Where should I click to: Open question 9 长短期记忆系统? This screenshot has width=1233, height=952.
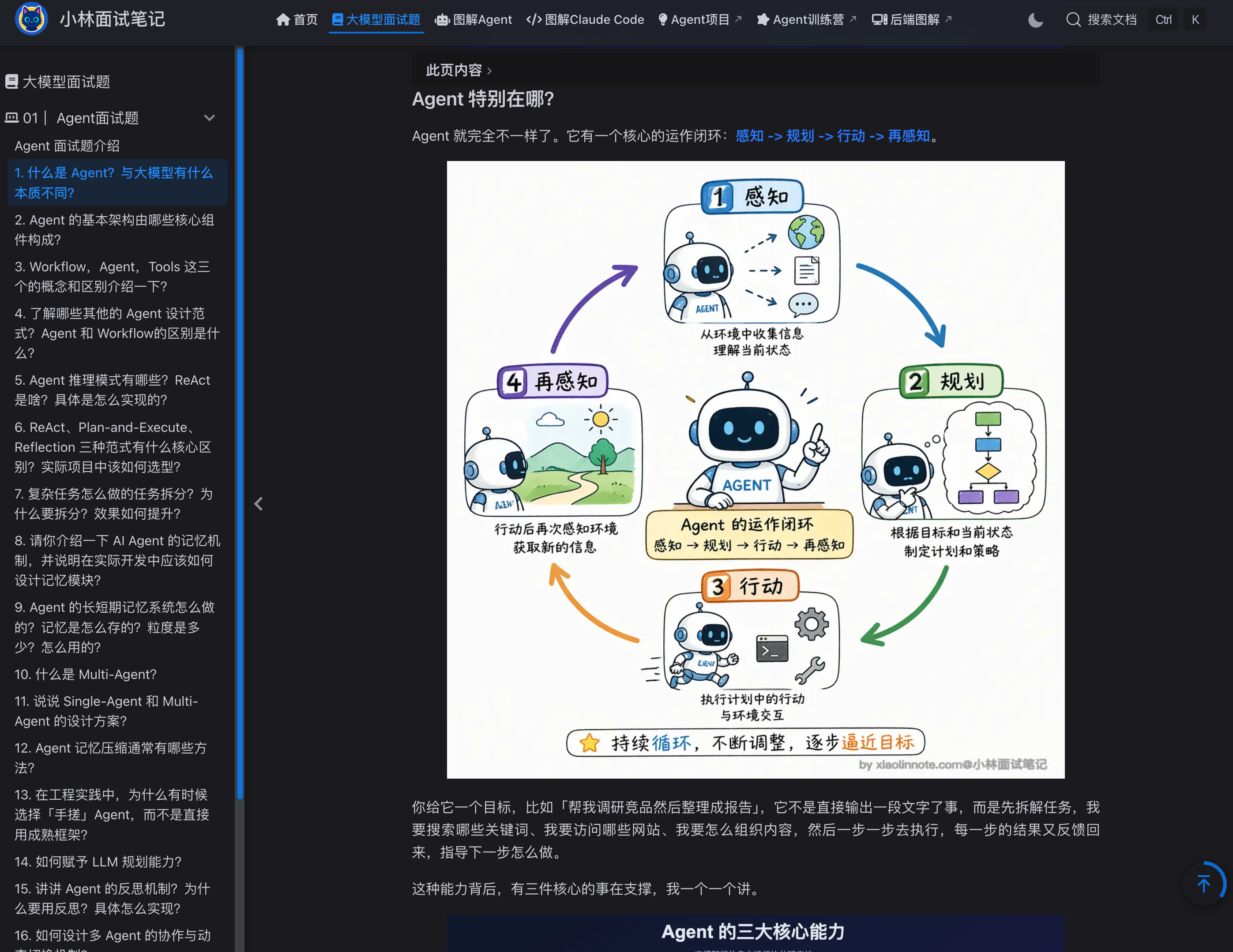pyautogui.click(x=117, y=626)
